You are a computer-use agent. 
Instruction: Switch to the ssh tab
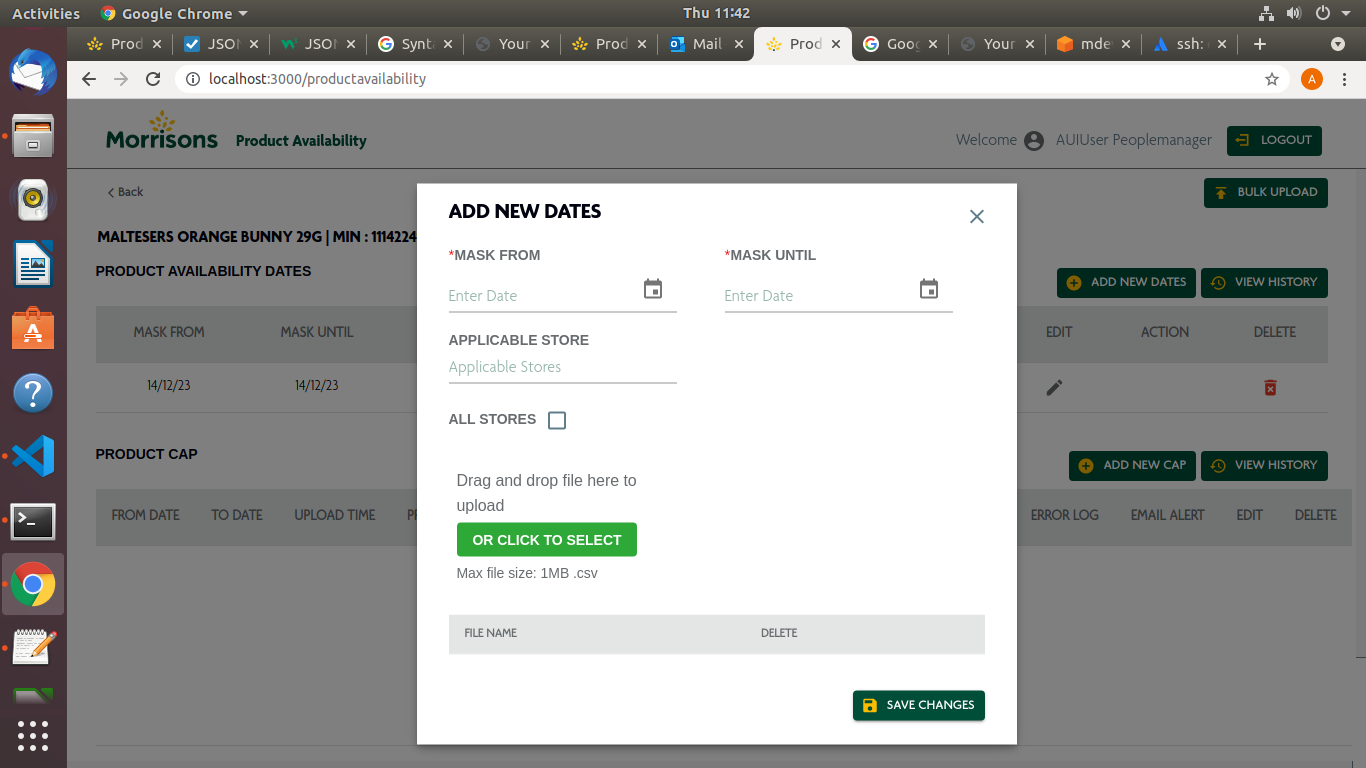click(x=1191, y=44)
